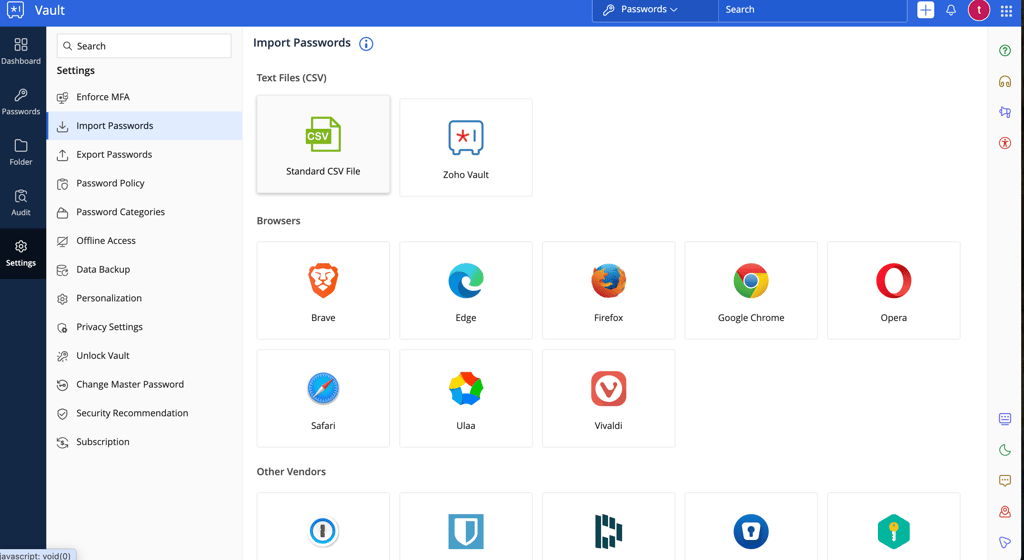Open Export Passwords settings
Screen dimensions: 1024x560
coord(144,155)
